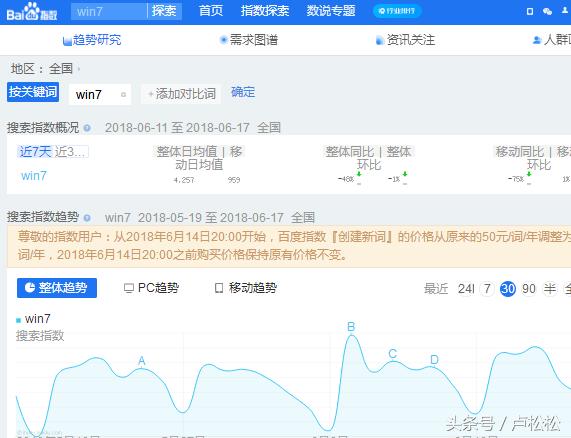Select the 近7天 period tab
Image resolution: width=571 pixels, height=438 pixels.
35,152
